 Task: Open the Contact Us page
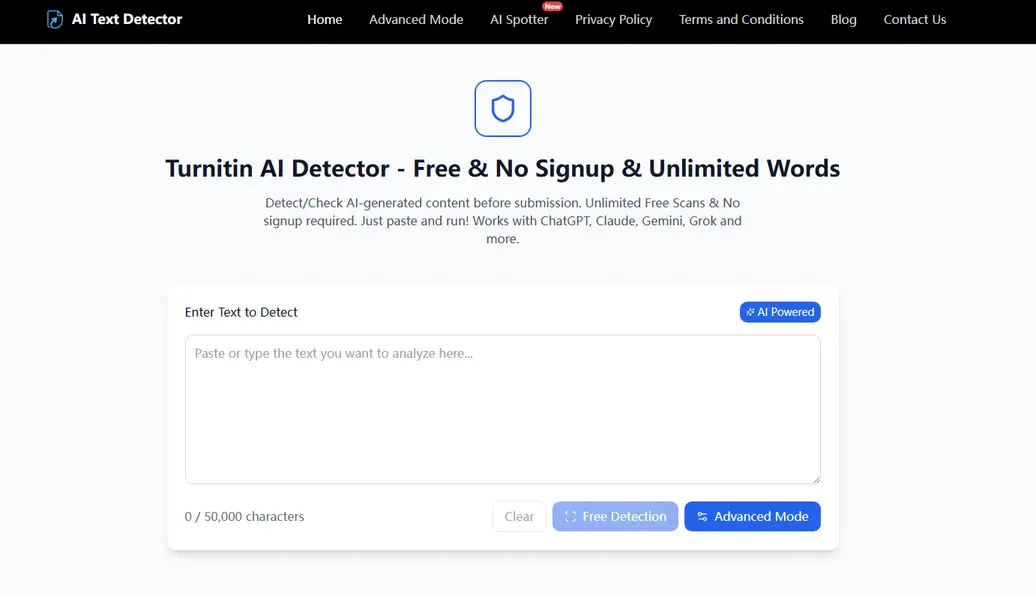click(x=914, y=20)
